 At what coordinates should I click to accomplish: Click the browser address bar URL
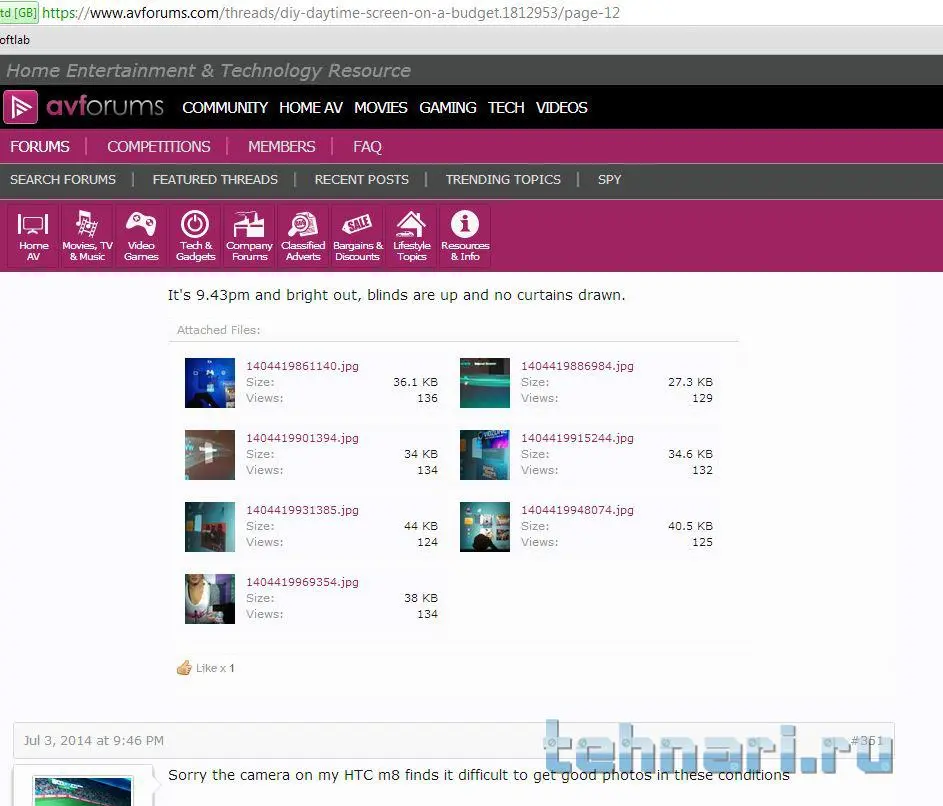click(x=331, y=13)
